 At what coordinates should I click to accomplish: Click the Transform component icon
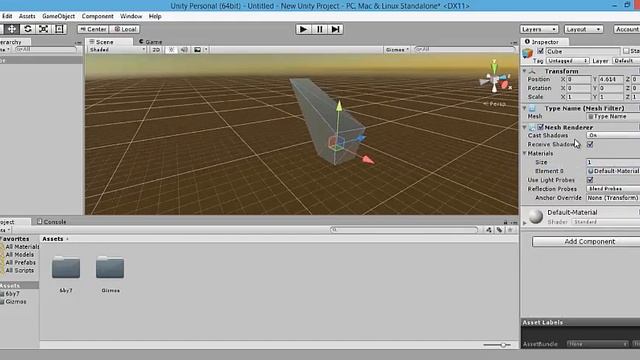(x=532, y=71)
